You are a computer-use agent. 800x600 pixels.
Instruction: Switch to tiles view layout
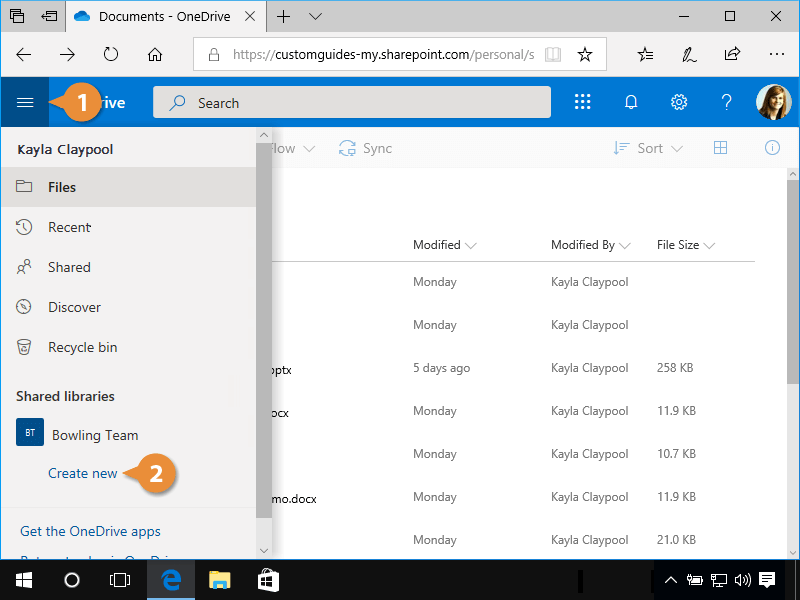coord(720,148)
